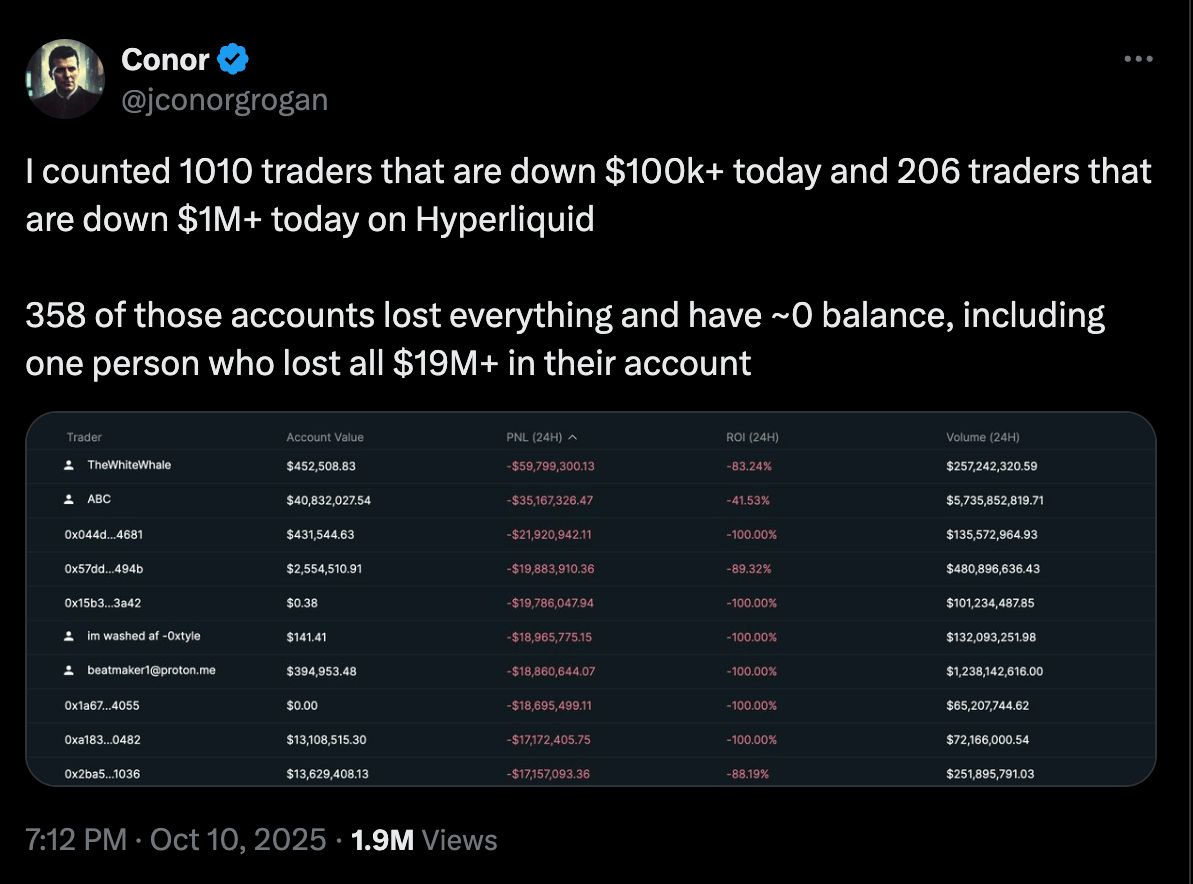Sort by Volume (24H) column header
The image size is (1193, 884).
[x=982, y=437]
